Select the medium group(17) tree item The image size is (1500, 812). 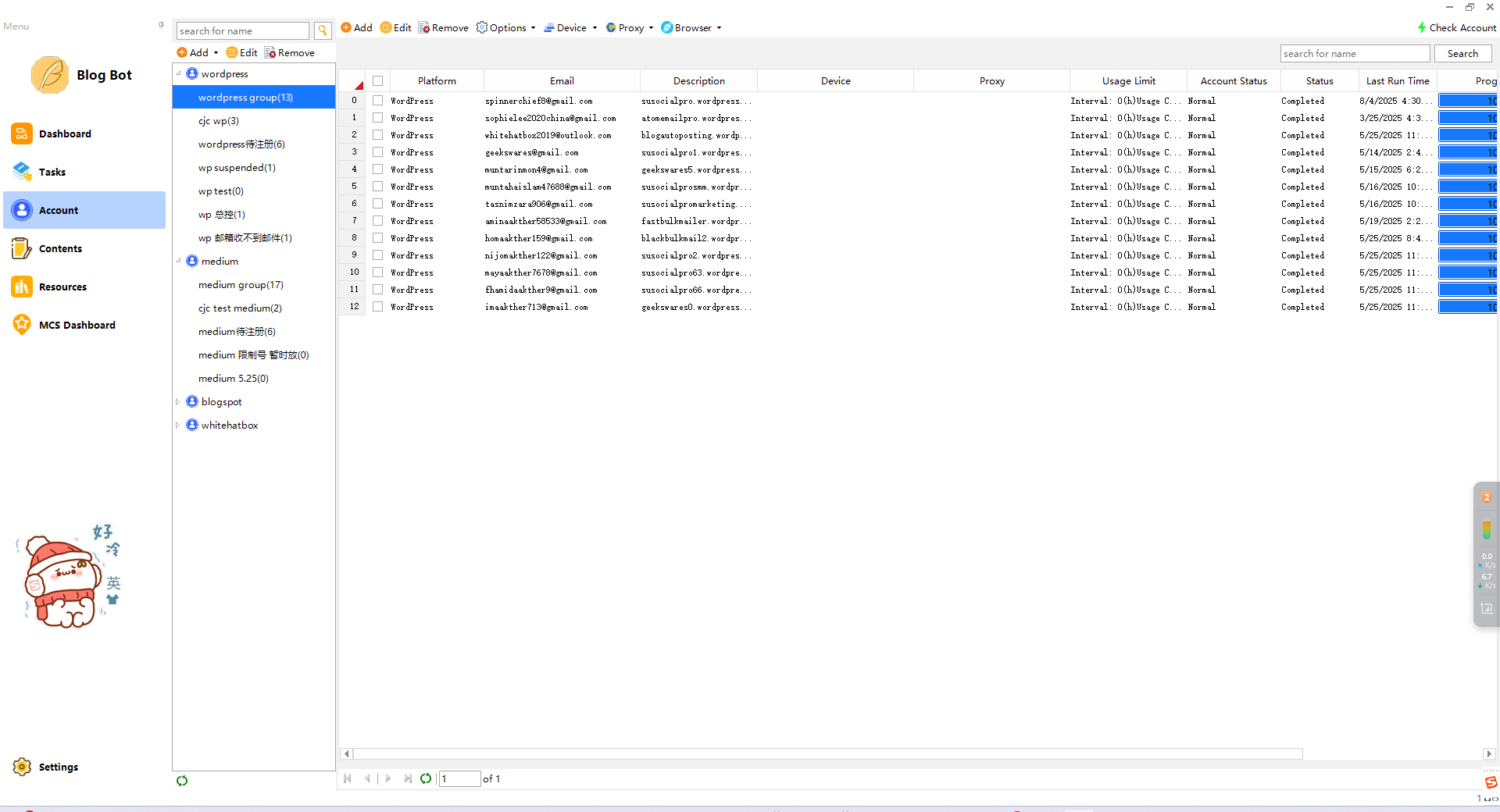tap(241, 285)
